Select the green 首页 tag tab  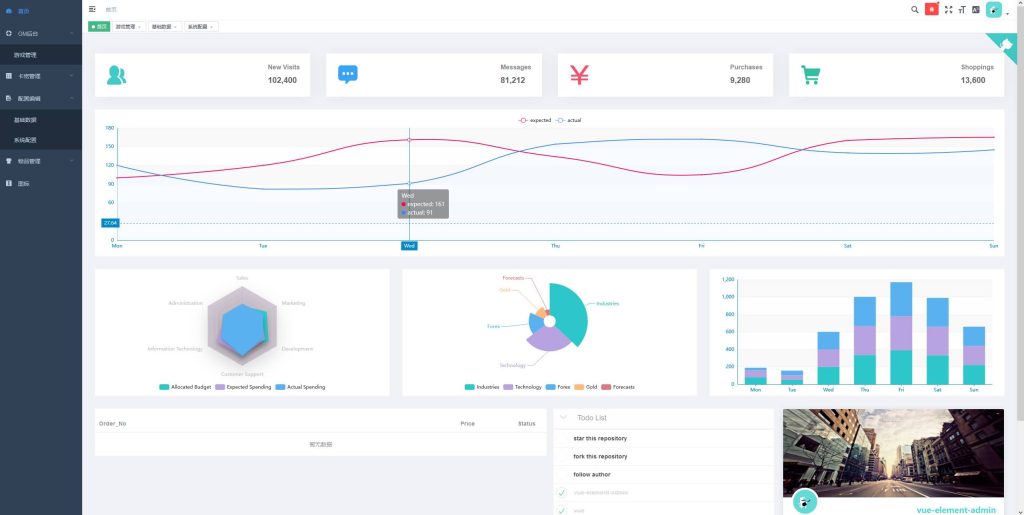(x=100, y=26)
